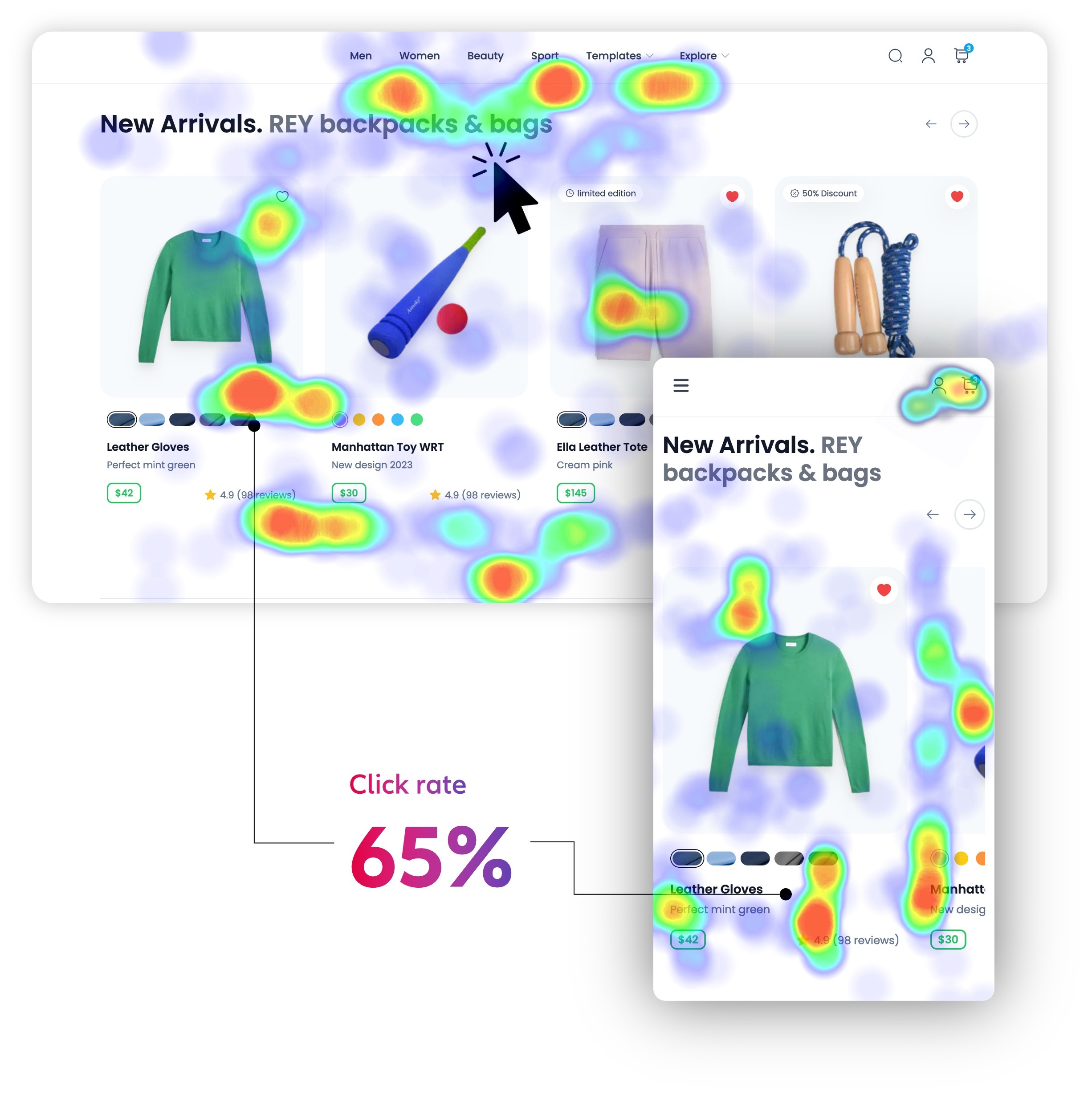Click the $30 price button on Manhattan Toy WRT
The image size is (1092, 1098).
[x=350, y=493]
